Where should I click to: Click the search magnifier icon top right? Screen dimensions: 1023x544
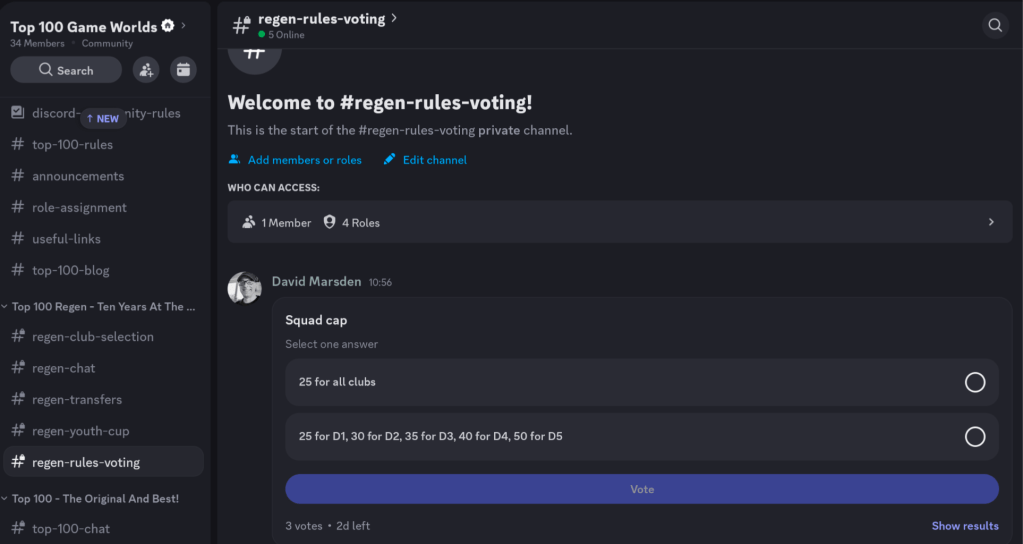click(x=994, y=25)
